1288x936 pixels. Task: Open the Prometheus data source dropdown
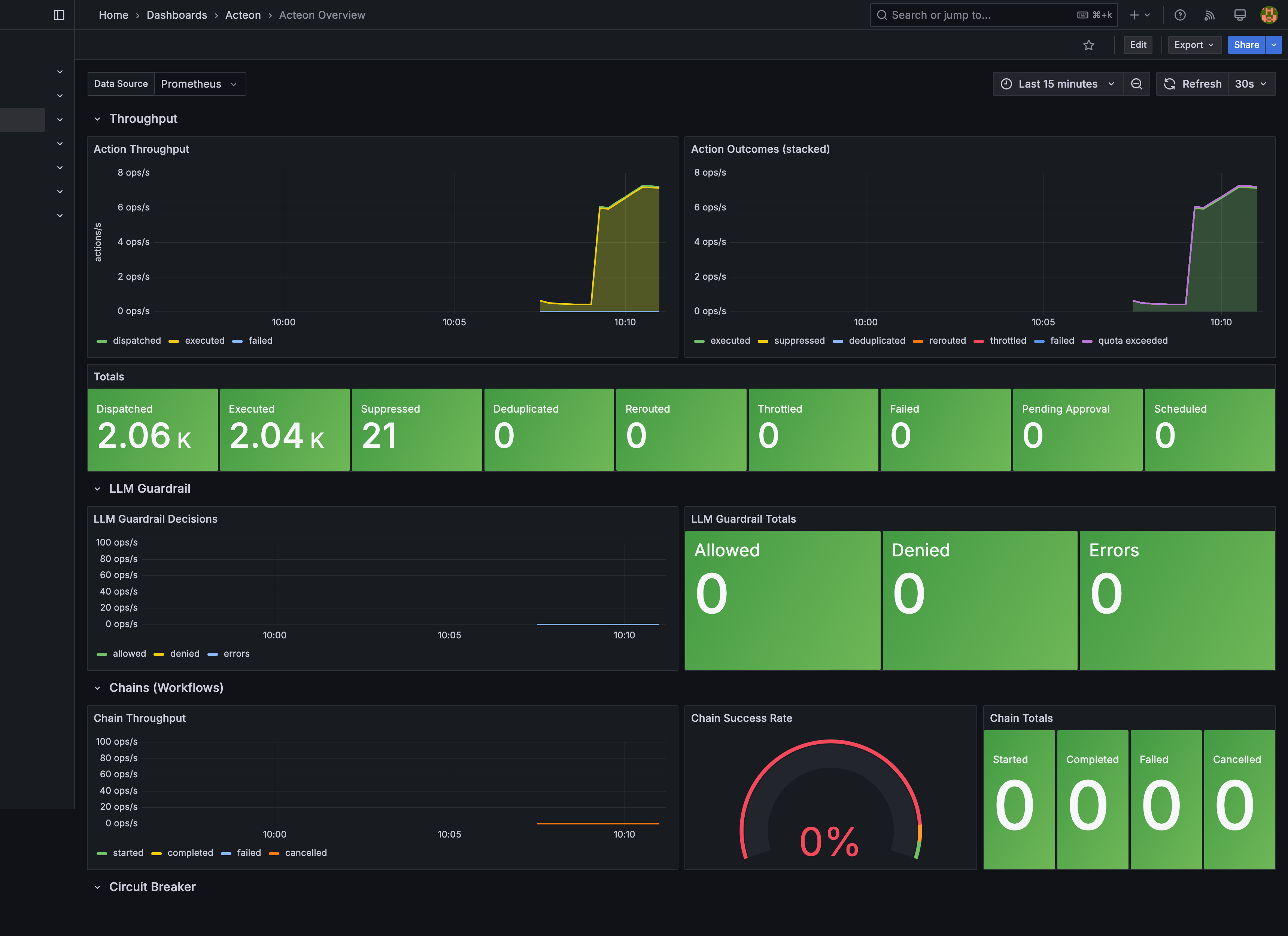pos(199,83)
